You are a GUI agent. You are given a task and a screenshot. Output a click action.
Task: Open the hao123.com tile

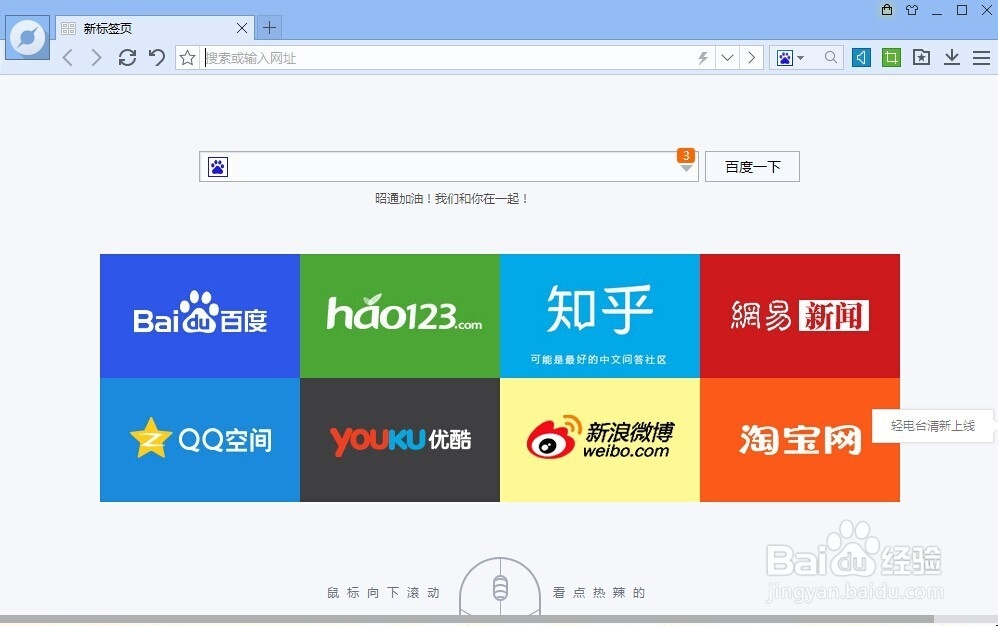[x=400, y=316]
